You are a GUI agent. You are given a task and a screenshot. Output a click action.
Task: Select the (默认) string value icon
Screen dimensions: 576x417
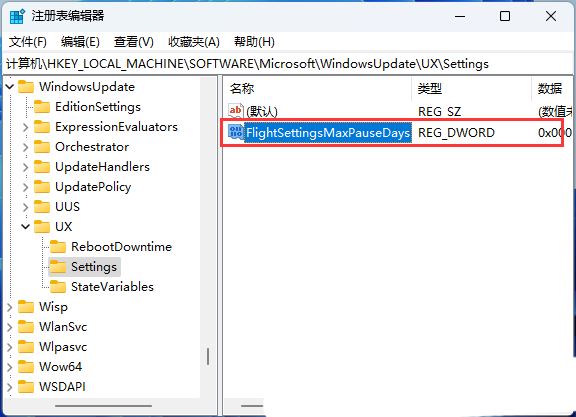235,111
